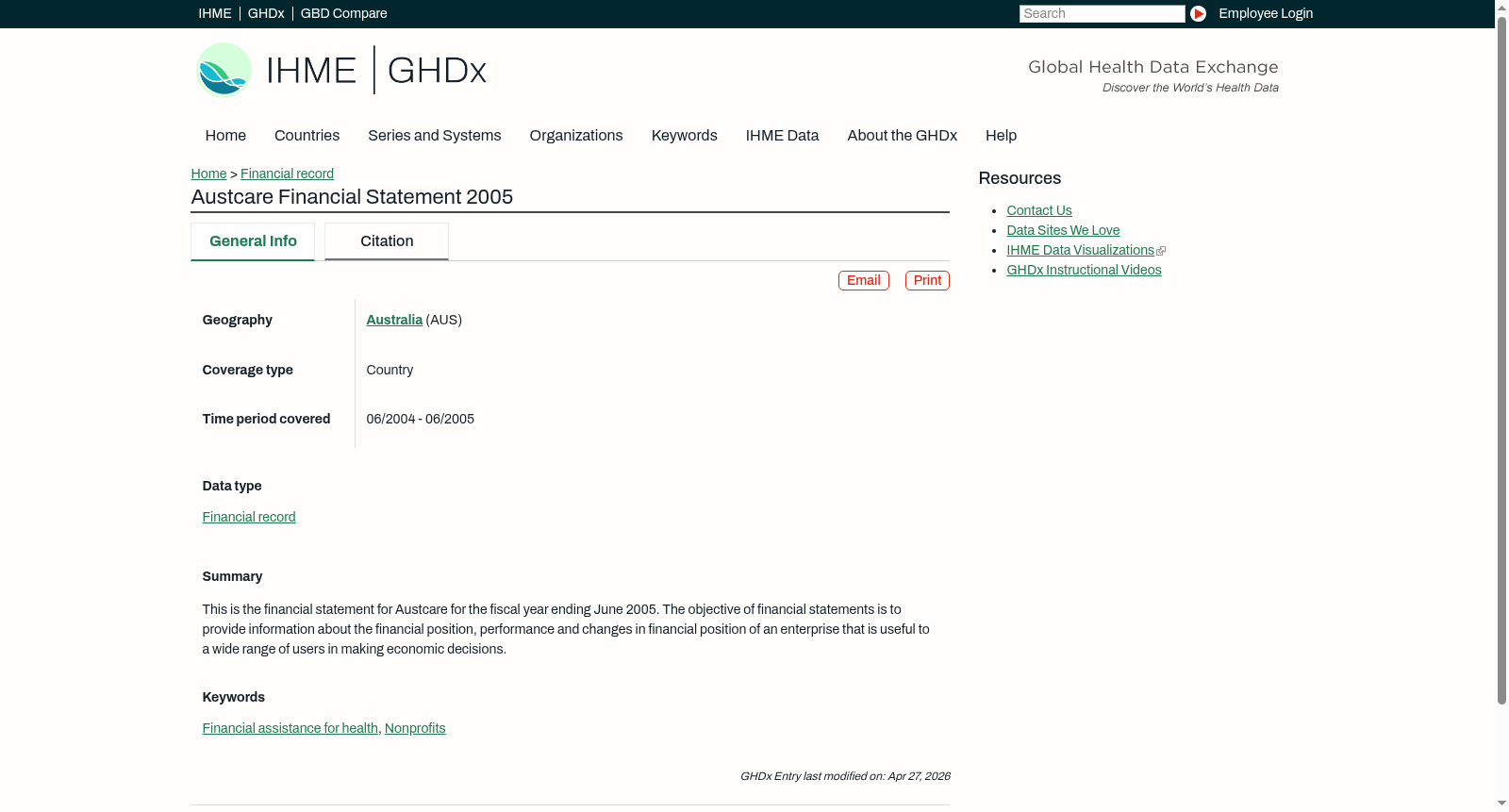Click the red search submit arrow icon

[1198, 13]
